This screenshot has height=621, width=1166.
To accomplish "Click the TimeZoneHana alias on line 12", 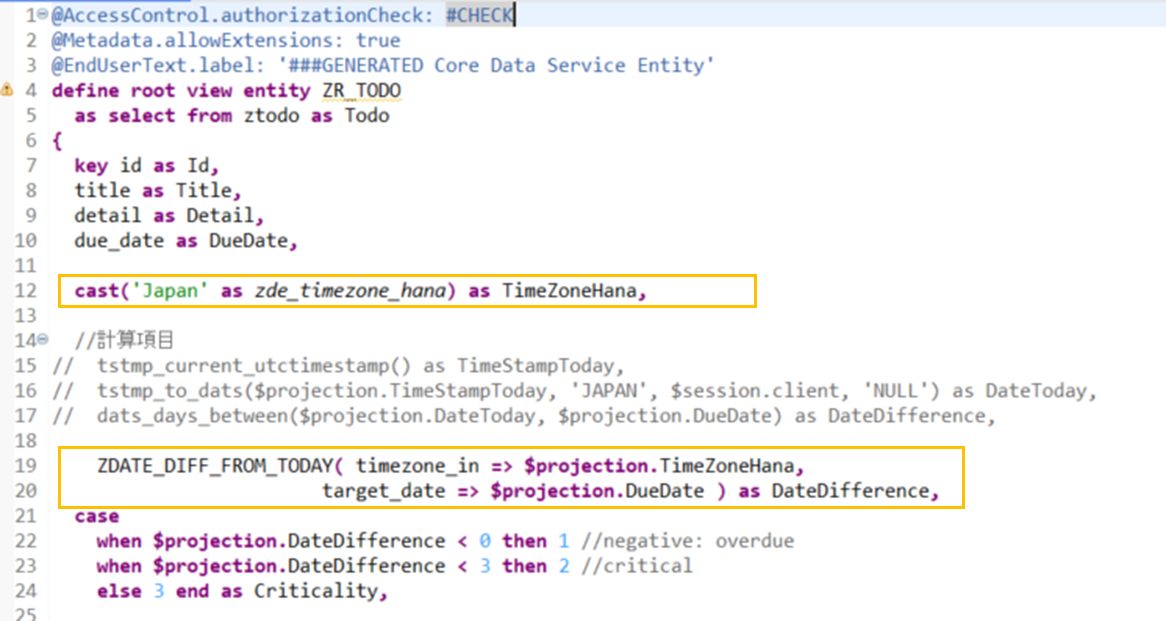I will (x=569, y=291).
